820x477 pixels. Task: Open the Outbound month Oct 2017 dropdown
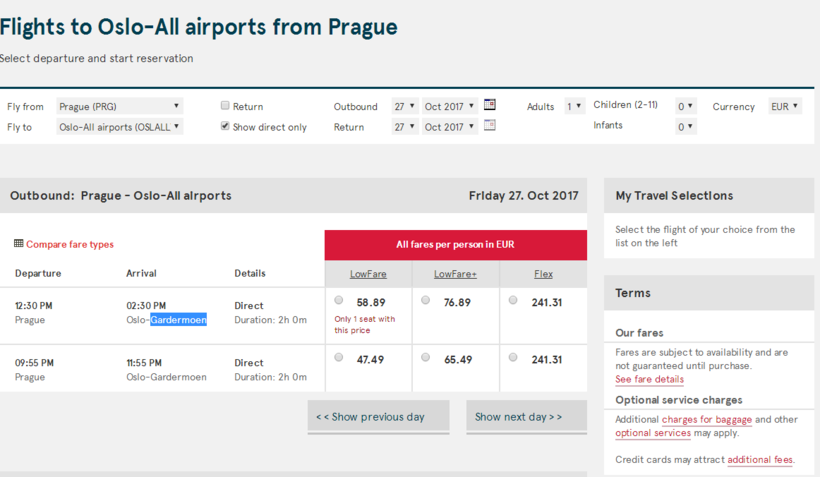pos(450,106)
